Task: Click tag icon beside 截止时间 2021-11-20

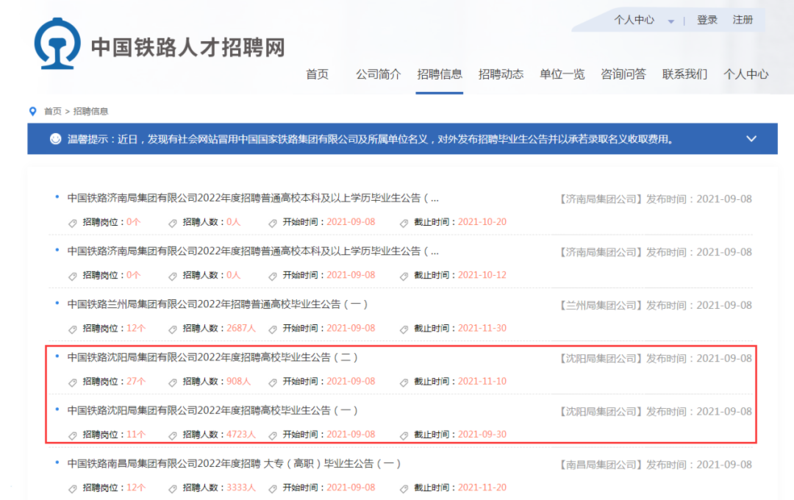Action: [404, 489]
